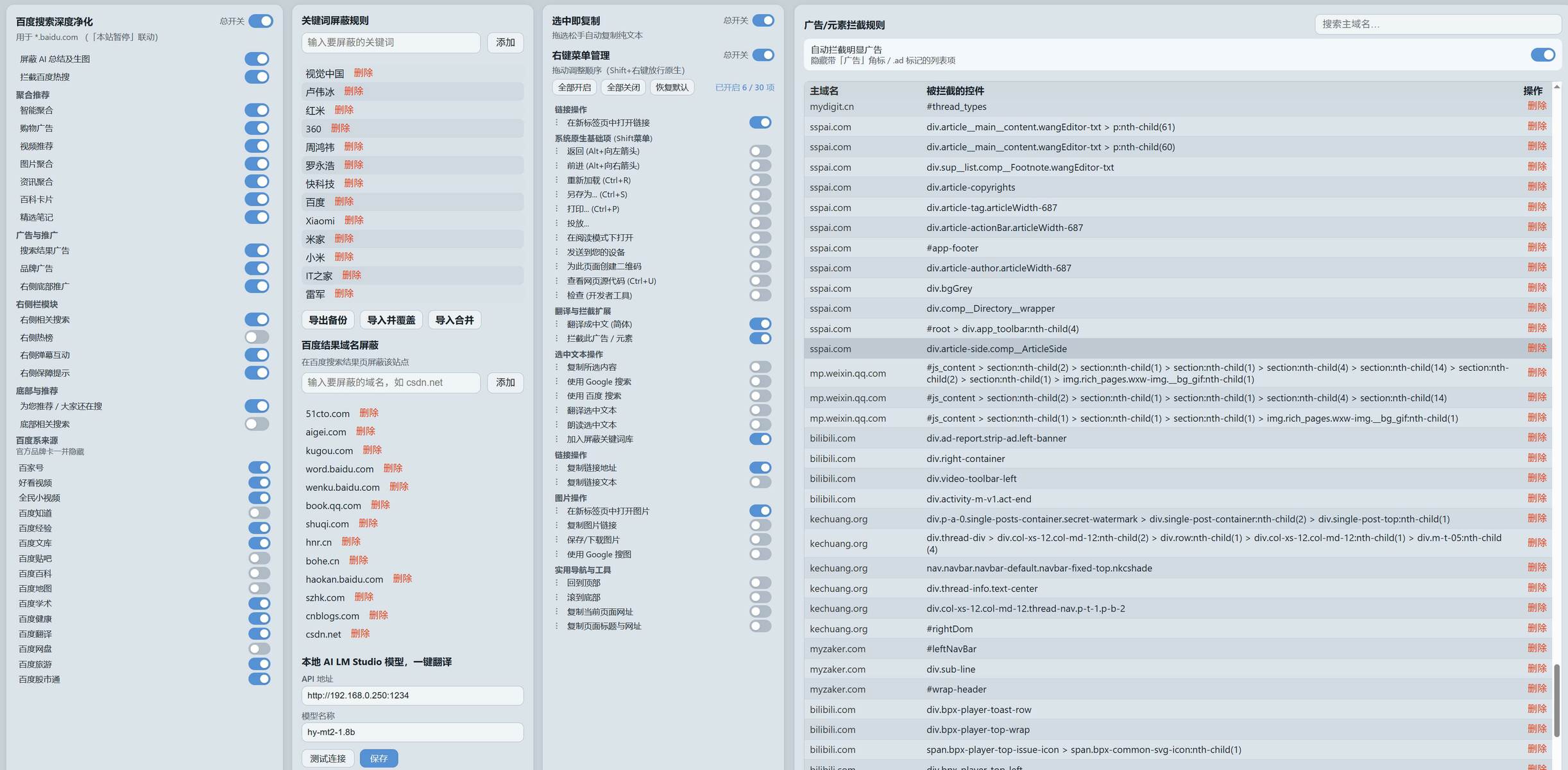Enable the 右侧热榜 switch
The width and height of the screenshot is (1568, 770).
(257, 338)
